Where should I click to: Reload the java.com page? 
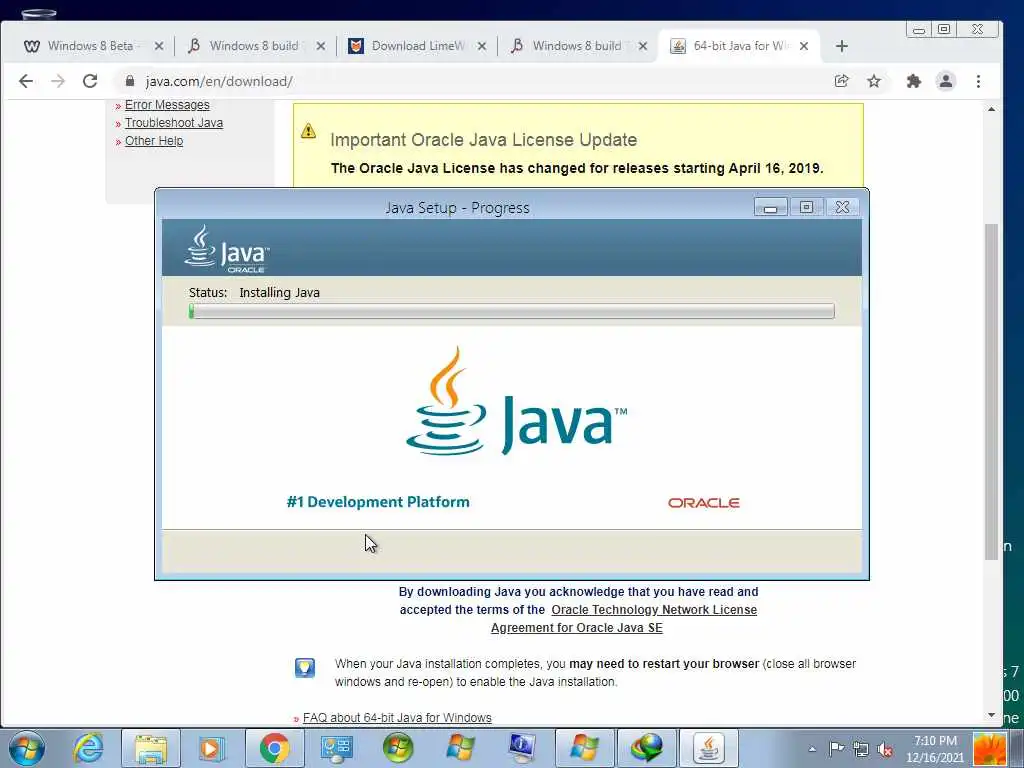click(90, 81)
